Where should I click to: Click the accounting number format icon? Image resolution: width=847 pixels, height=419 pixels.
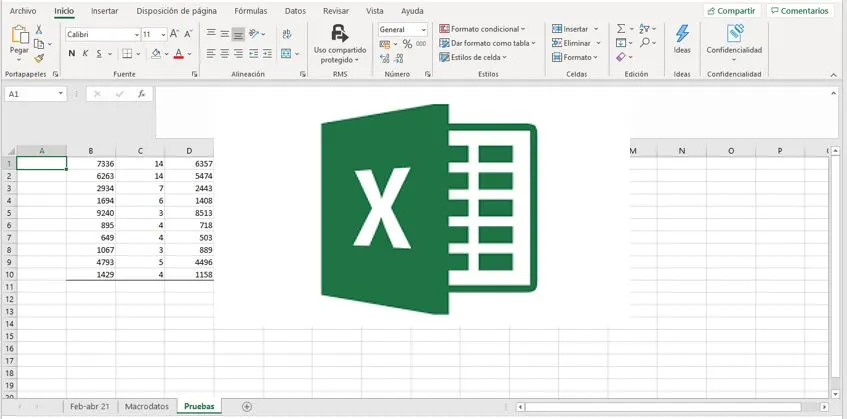pyautogui.click(x=385, y=44)
